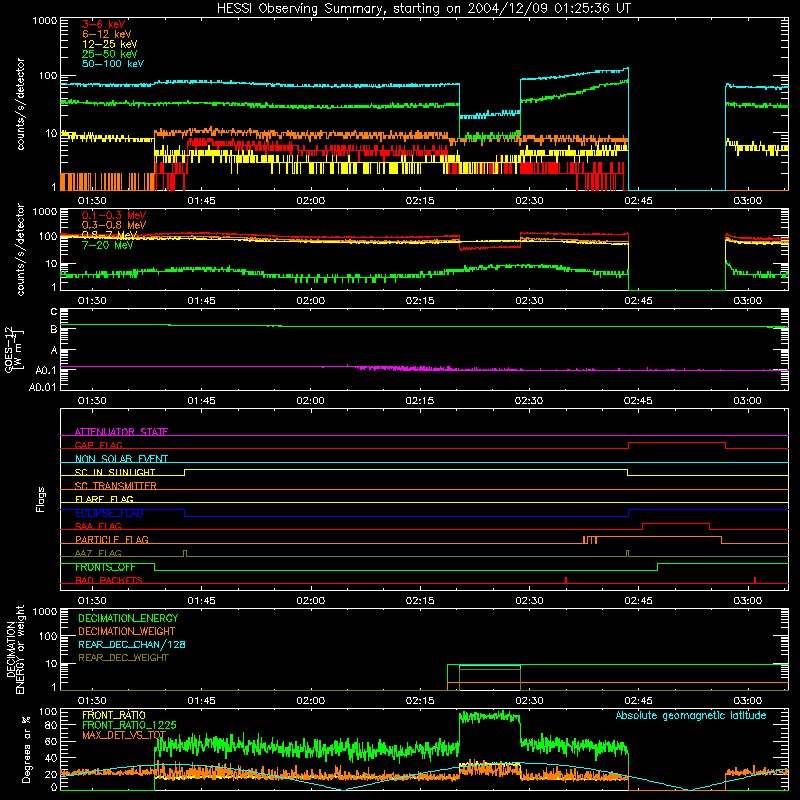Pick the 50-100 keV legend label
Viewport: 800px width, 800px height.
tap(113, 64)
